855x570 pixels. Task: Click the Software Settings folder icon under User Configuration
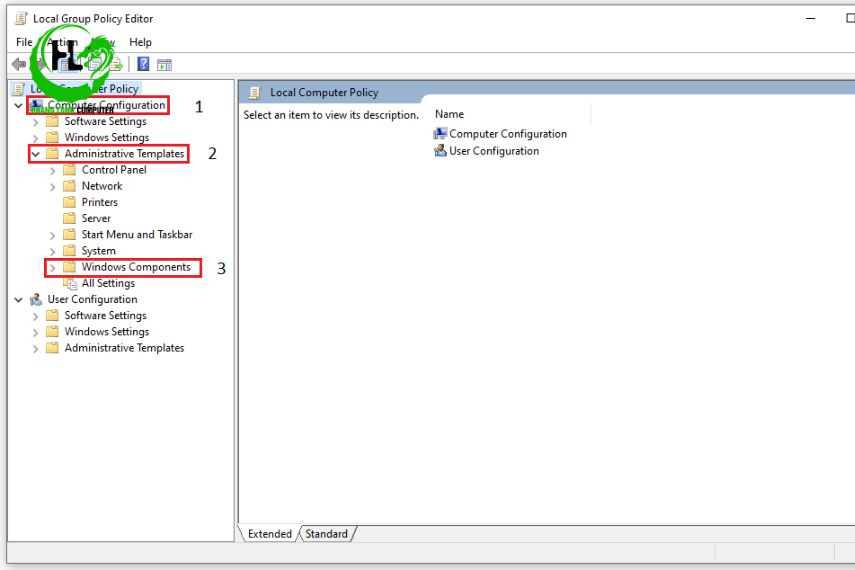coord(52,315)
